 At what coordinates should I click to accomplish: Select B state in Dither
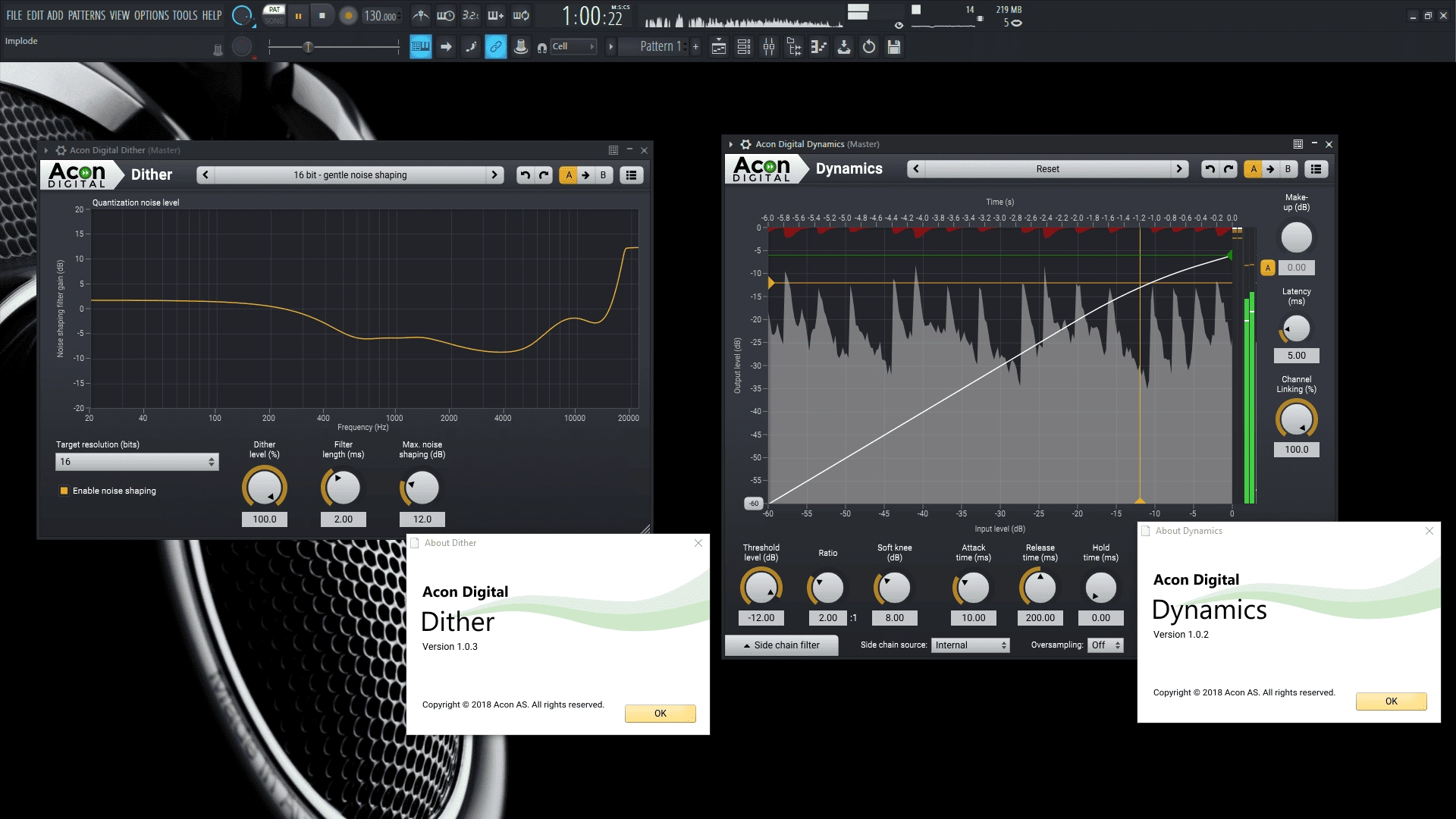click(x=604, y=175)
